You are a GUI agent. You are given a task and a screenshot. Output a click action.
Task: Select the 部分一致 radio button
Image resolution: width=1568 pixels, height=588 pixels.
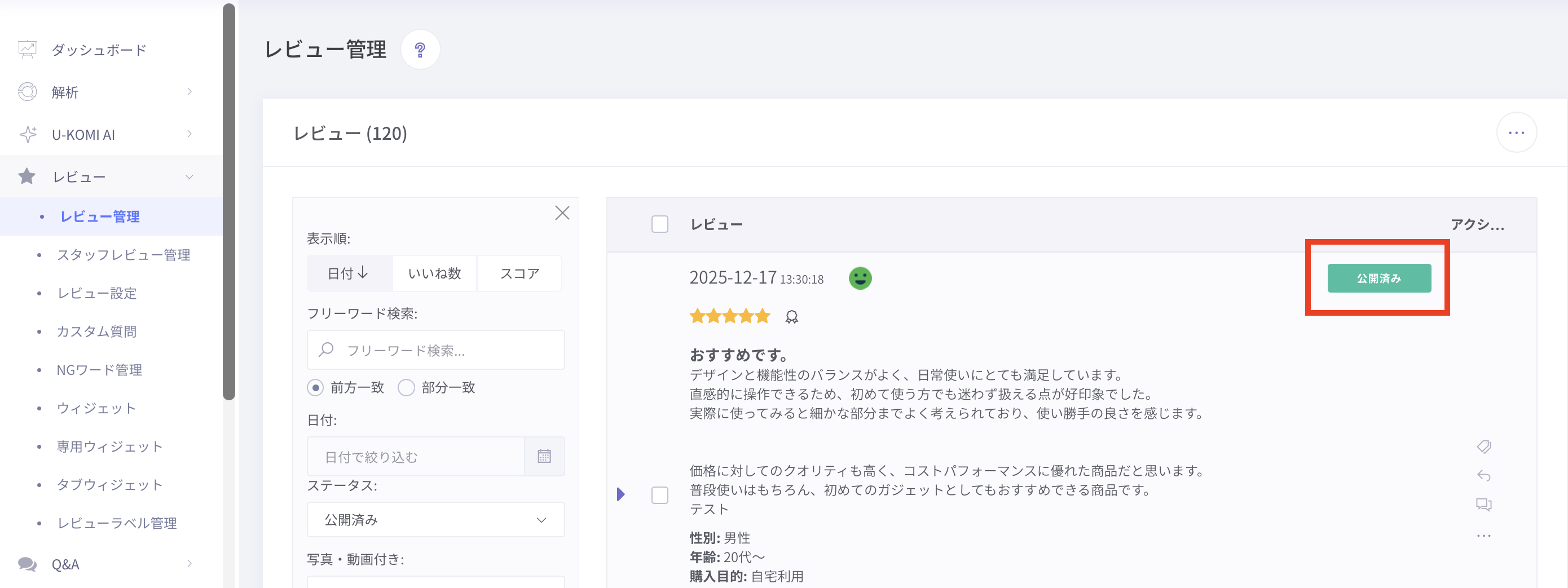[406, 388]
